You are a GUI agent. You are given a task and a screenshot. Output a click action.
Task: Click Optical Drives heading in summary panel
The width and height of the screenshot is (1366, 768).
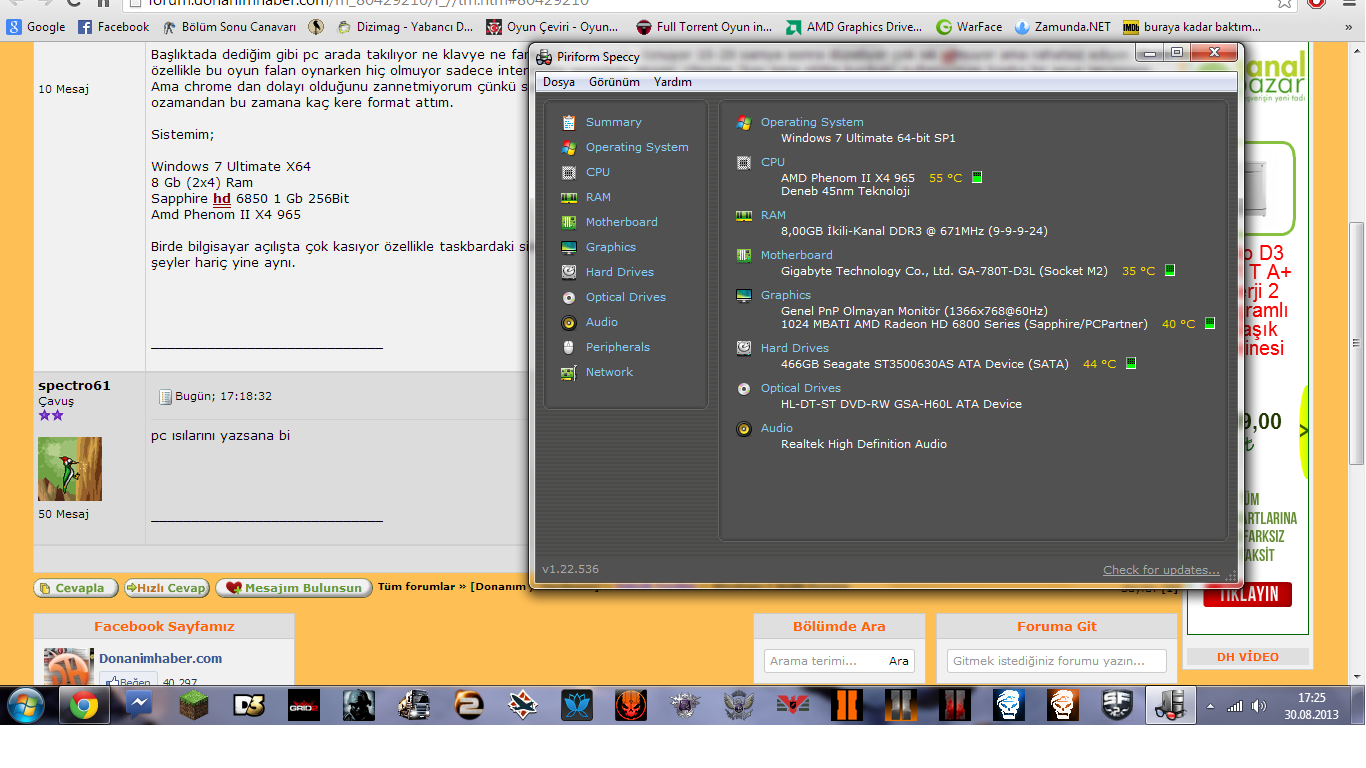pyautogui.click(x=801, y=388)
